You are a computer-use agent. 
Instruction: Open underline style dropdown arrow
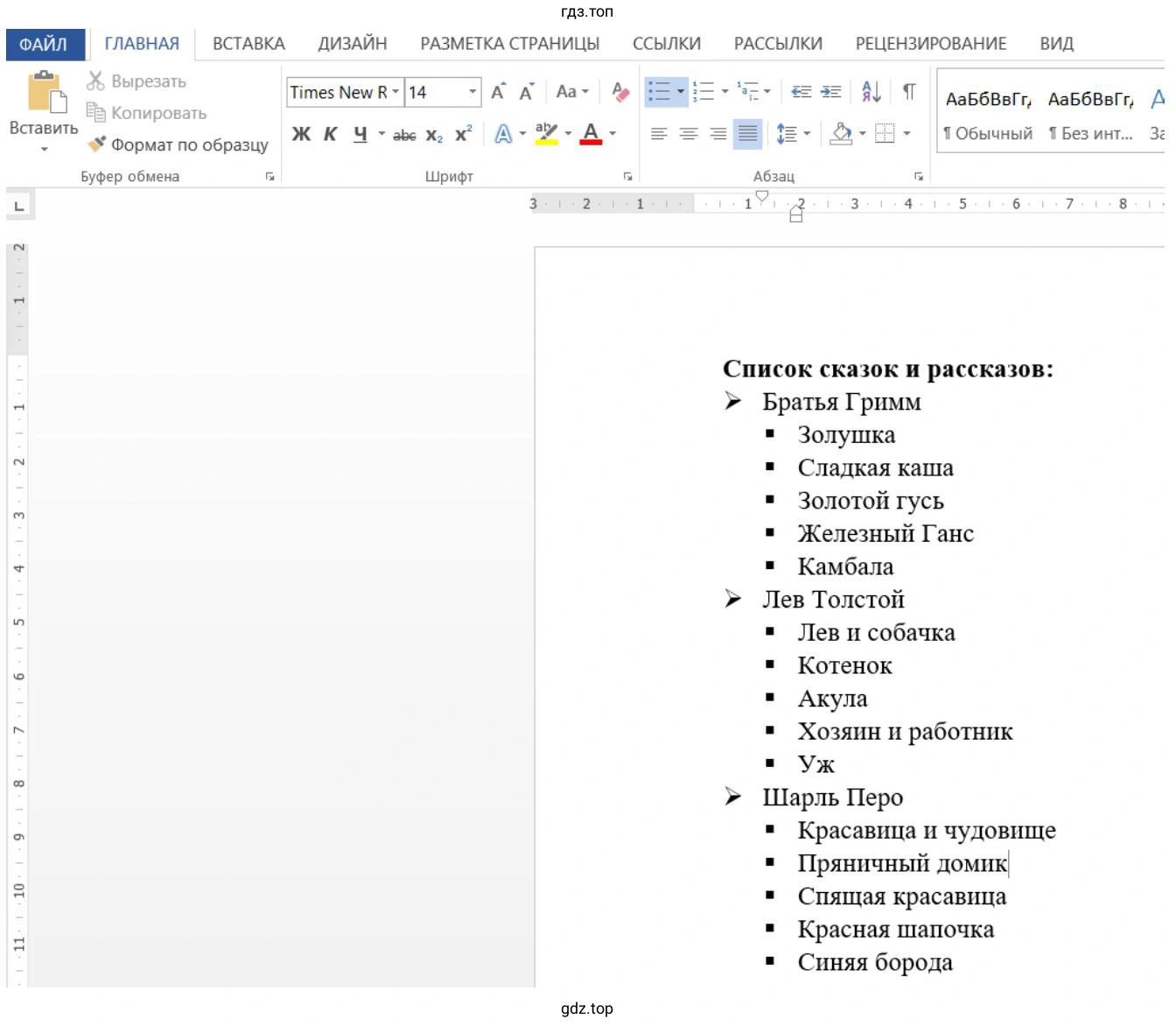click(x=381, y=134)
